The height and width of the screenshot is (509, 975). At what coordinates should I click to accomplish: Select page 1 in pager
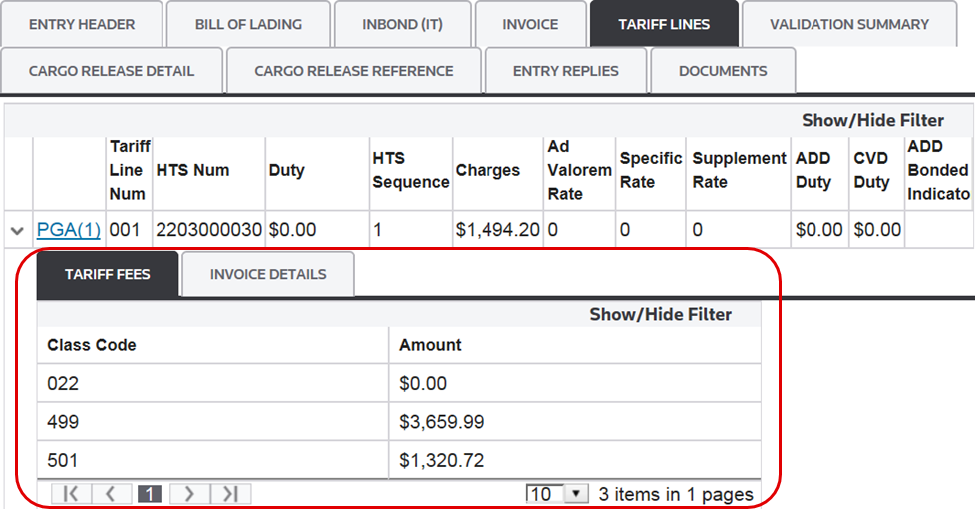click(150, 494)
